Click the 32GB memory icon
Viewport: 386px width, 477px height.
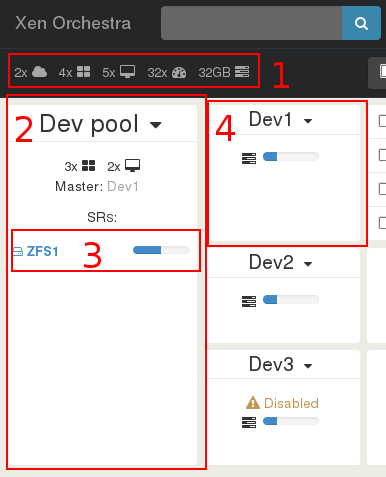pos(242,72)
